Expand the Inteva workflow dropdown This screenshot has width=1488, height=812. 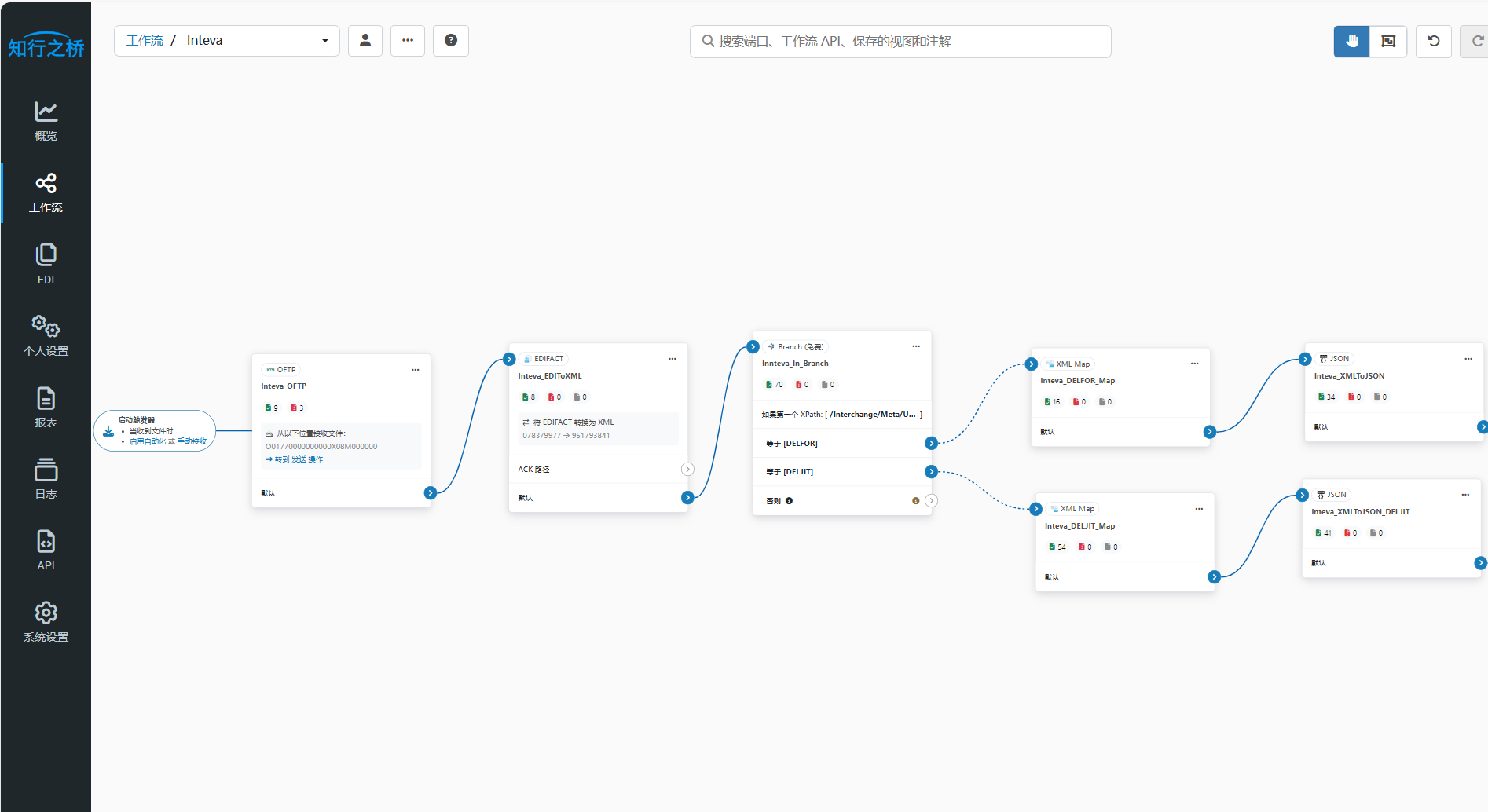tap(324, 41)
